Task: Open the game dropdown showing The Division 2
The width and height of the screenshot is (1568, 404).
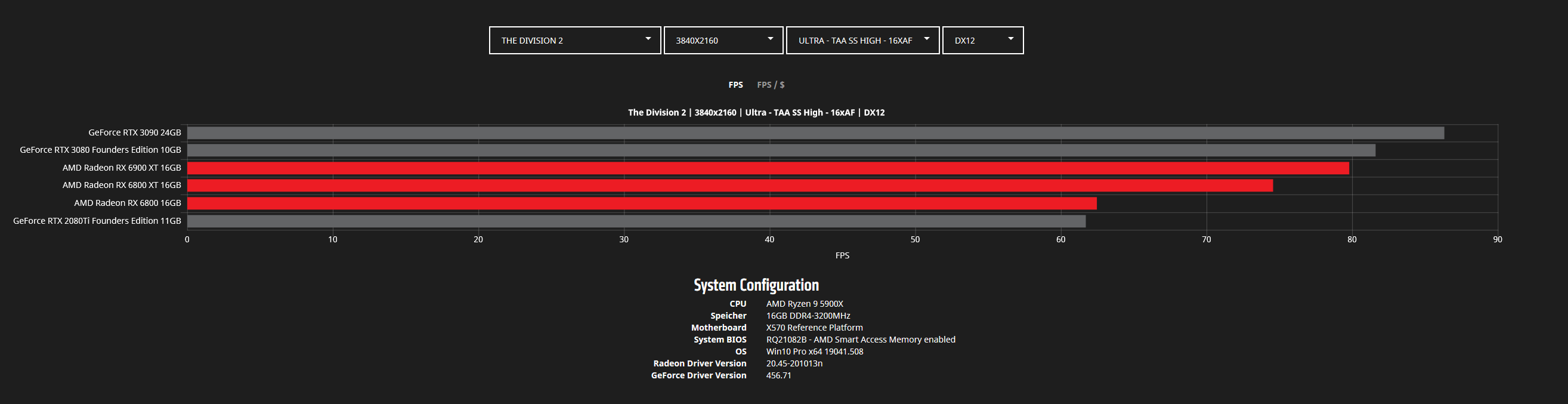Action: (574, 40)
